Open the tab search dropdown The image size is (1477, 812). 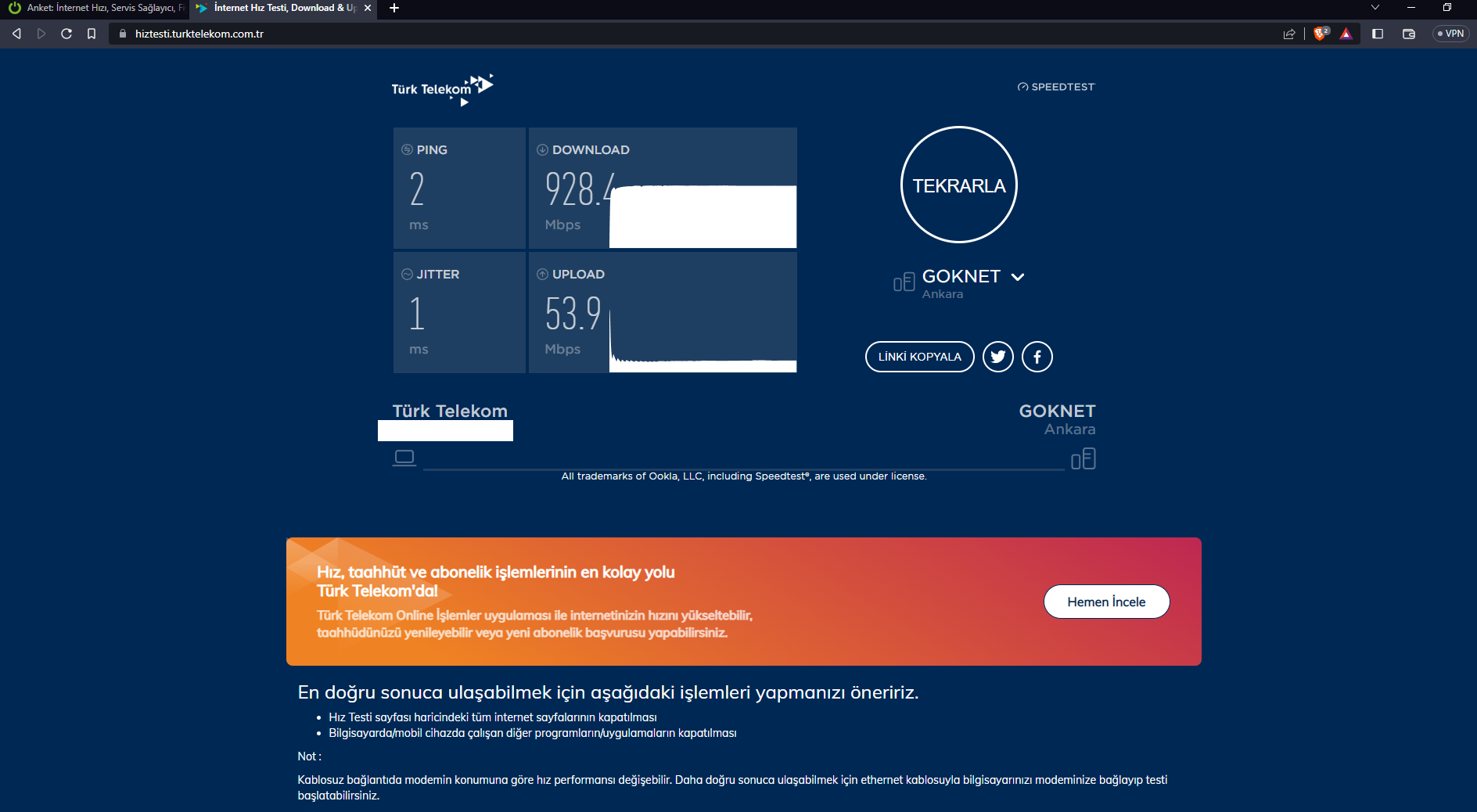tap(1375, 8)
